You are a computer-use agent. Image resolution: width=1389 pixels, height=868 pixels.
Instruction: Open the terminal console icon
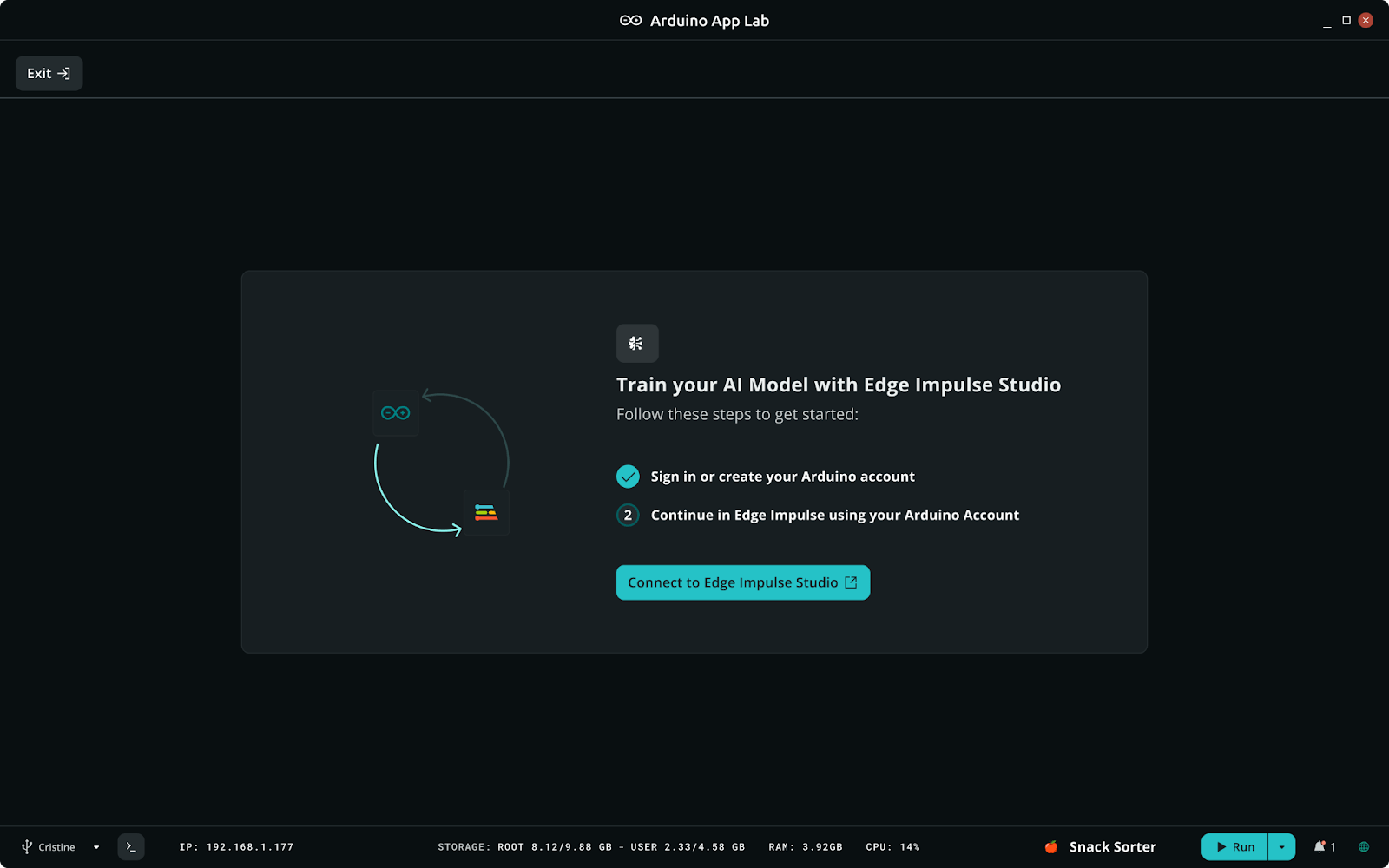[131, 846]
